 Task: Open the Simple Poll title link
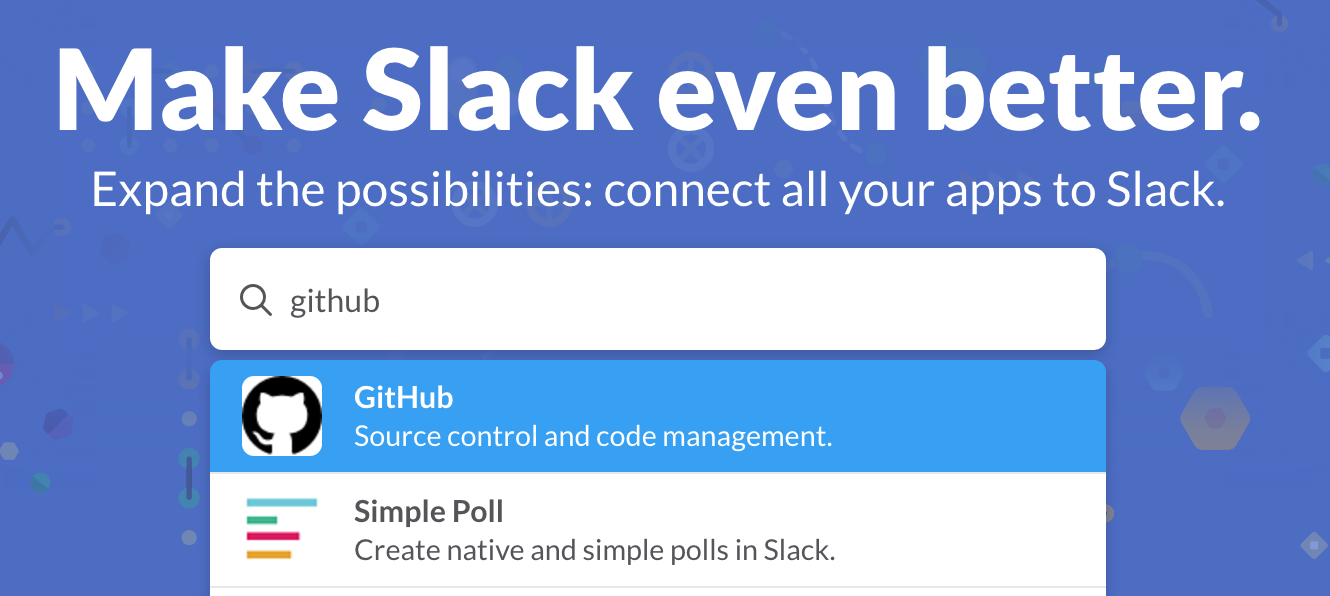click(428, 512)
